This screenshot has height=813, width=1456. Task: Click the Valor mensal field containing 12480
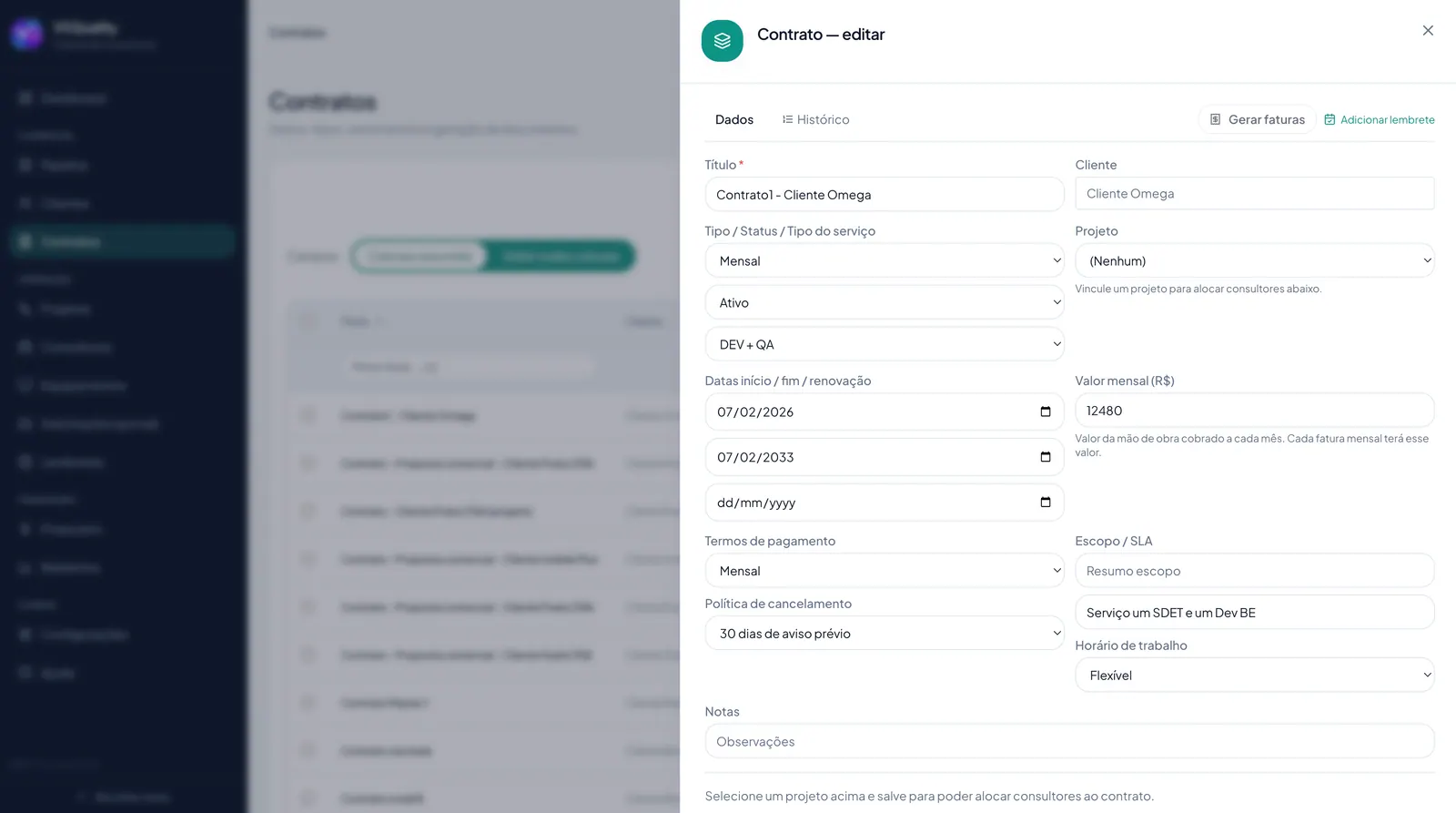tap(1255, 411)
